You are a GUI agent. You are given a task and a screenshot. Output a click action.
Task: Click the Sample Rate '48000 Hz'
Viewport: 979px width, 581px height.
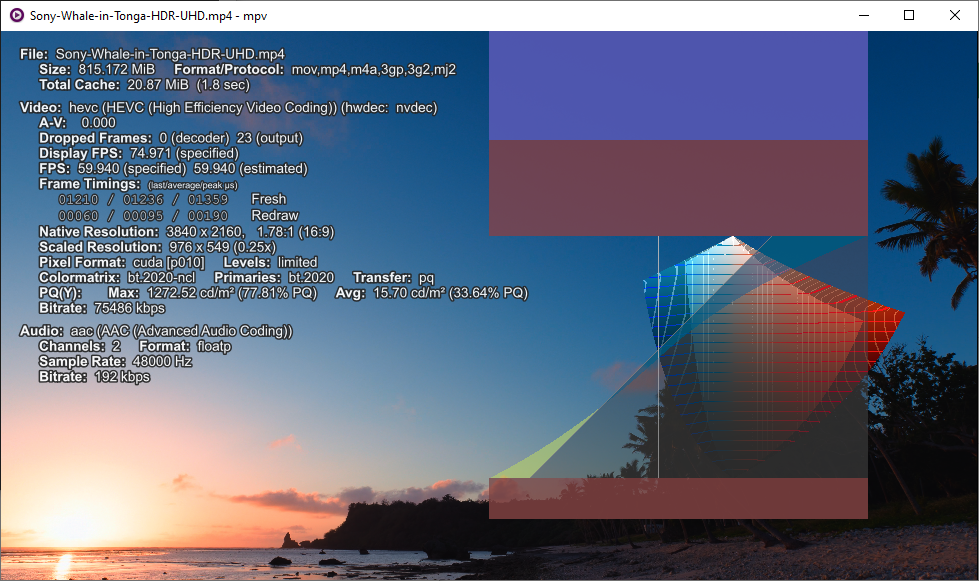click(x=162, y=361)
